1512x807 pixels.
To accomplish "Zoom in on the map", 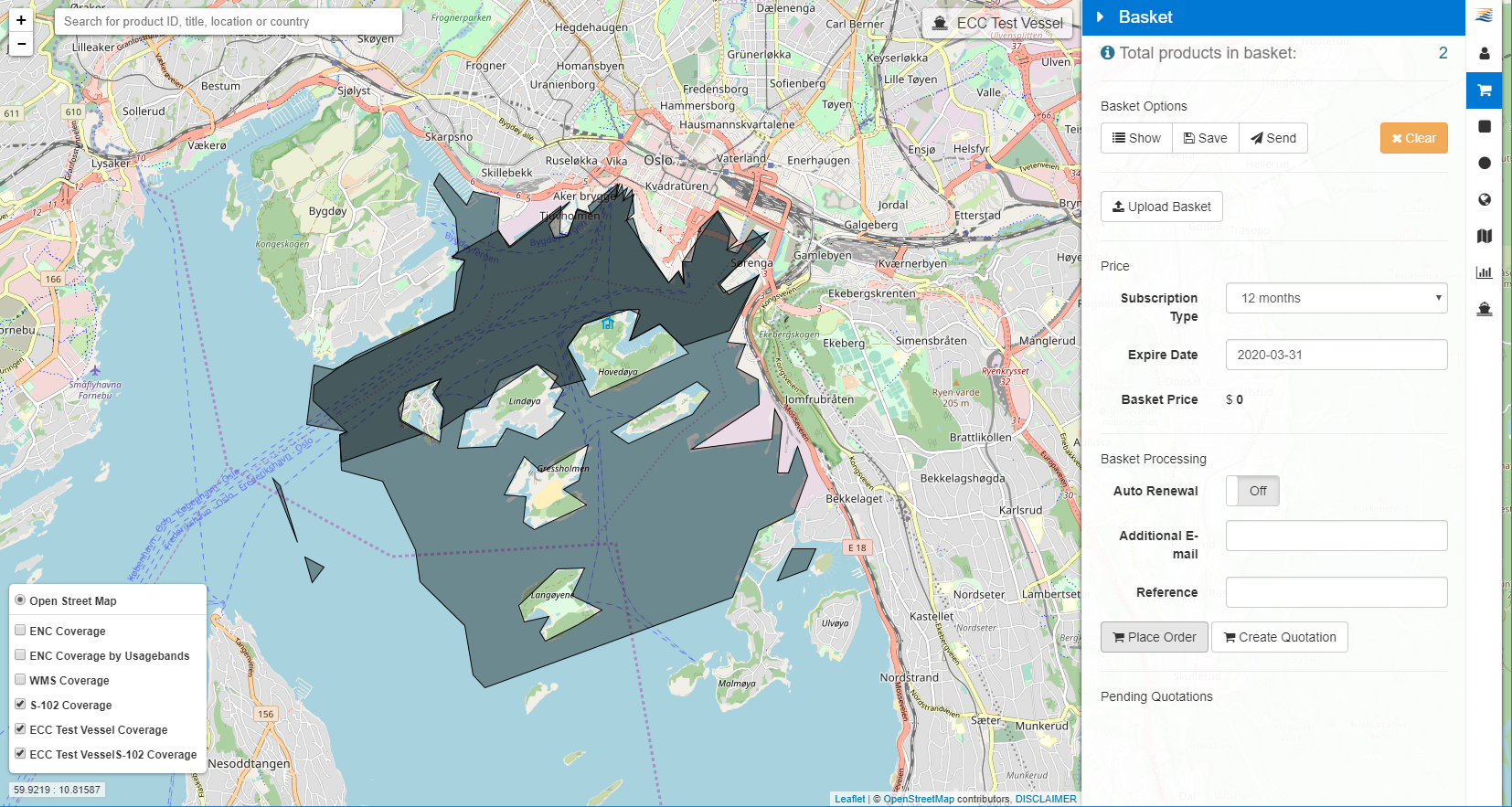I will [x=21, y=20].
